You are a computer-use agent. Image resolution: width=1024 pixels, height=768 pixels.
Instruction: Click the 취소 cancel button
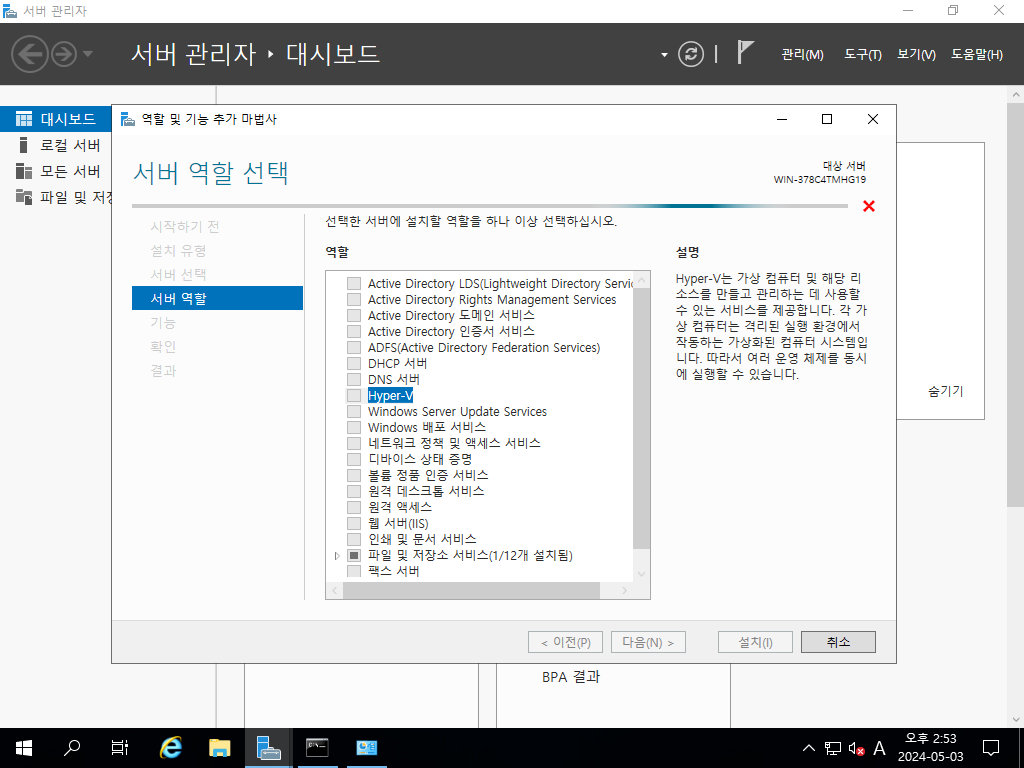click(838, 642)
